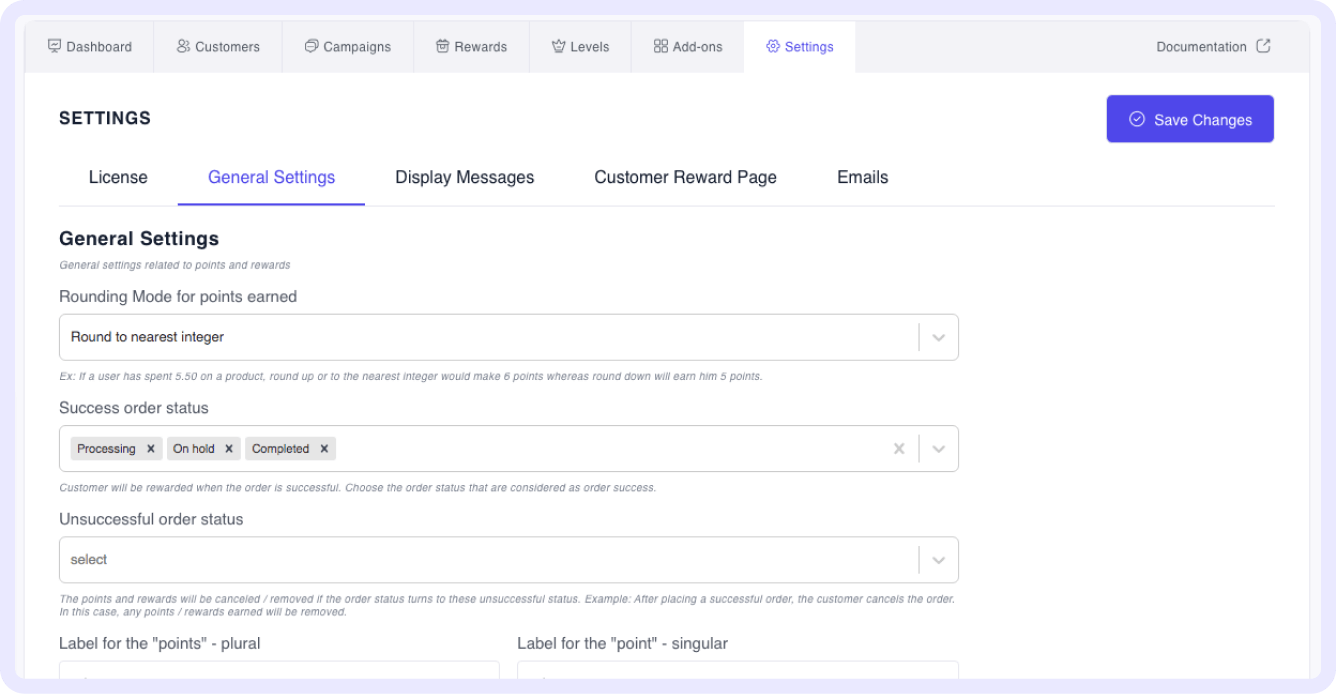1336x694 pixels.
Task: Click the Save Changes button
Action: pyautogui.click(x=1190, y=119)
